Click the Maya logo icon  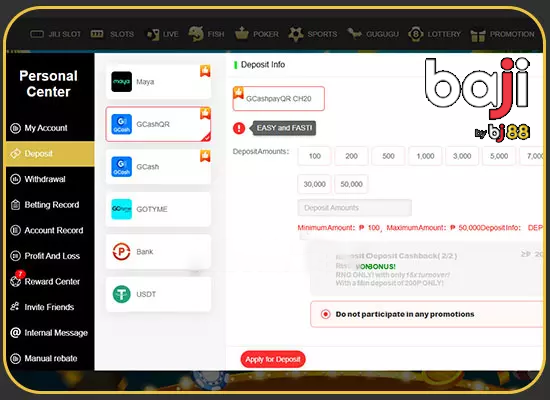click(121, 82)
